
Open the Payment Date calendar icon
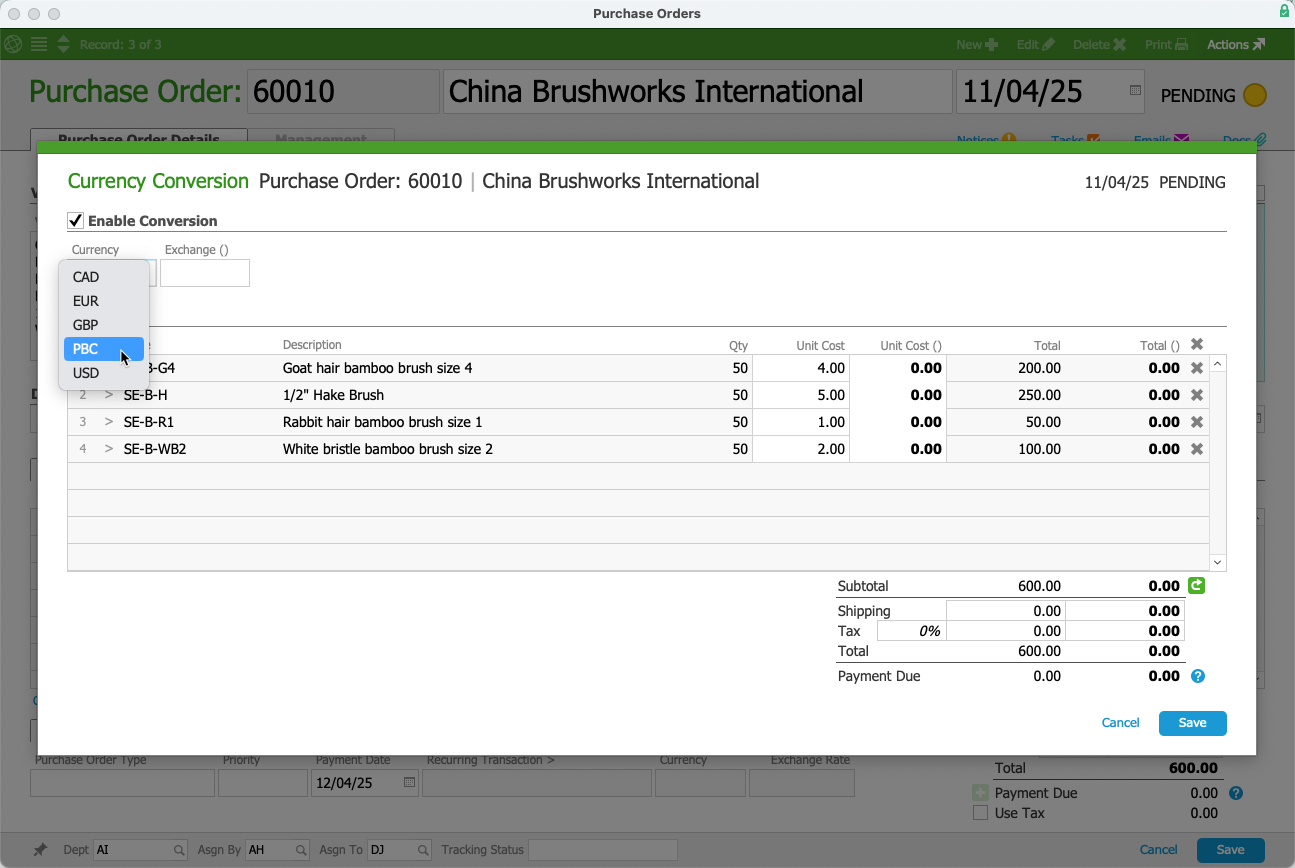click(x=409, y=783)
